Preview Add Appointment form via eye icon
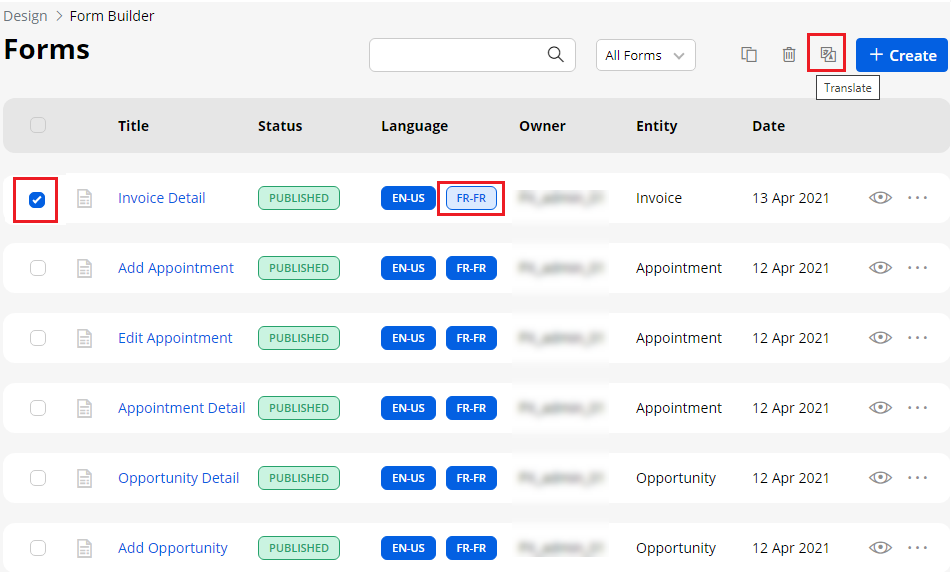The image size is (951, 572). (x=880, y=268)
